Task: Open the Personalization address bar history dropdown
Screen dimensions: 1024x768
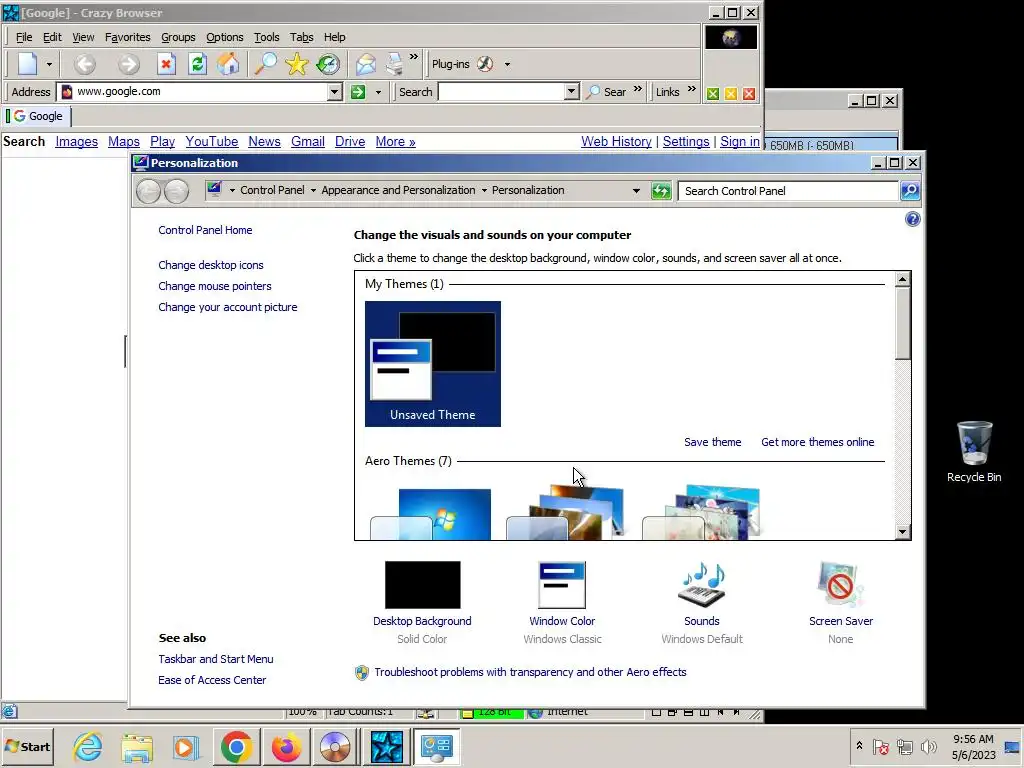Action: click(636, 191)
